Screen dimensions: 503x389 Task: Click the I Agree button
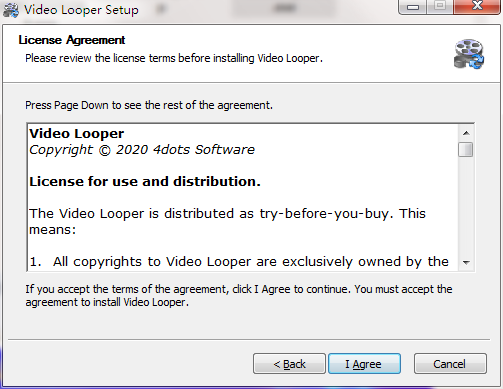(x=364, y=364)
